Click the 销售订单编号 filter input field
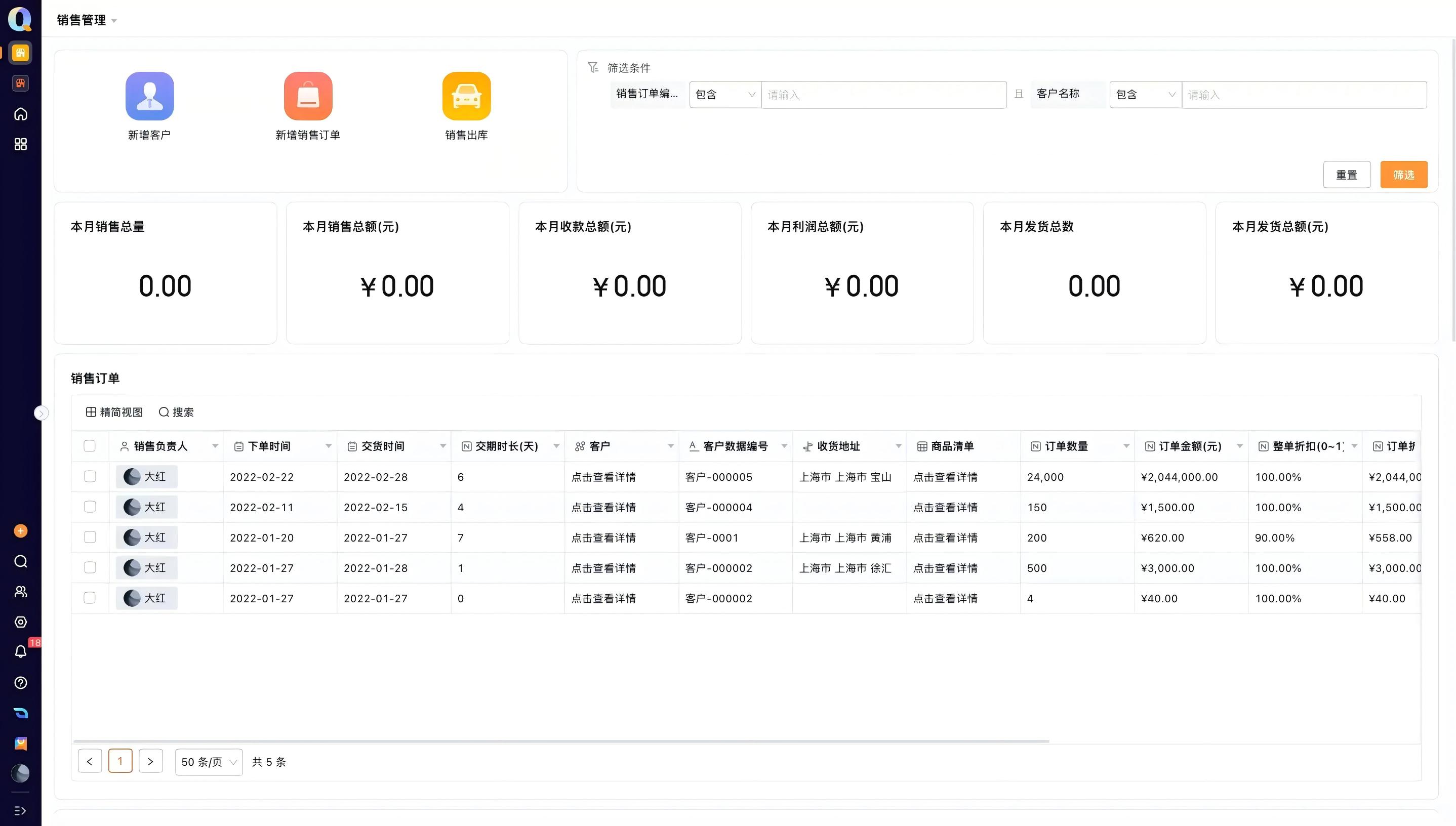This screenshot has height=826, width=1456. [x=884, y=95]
